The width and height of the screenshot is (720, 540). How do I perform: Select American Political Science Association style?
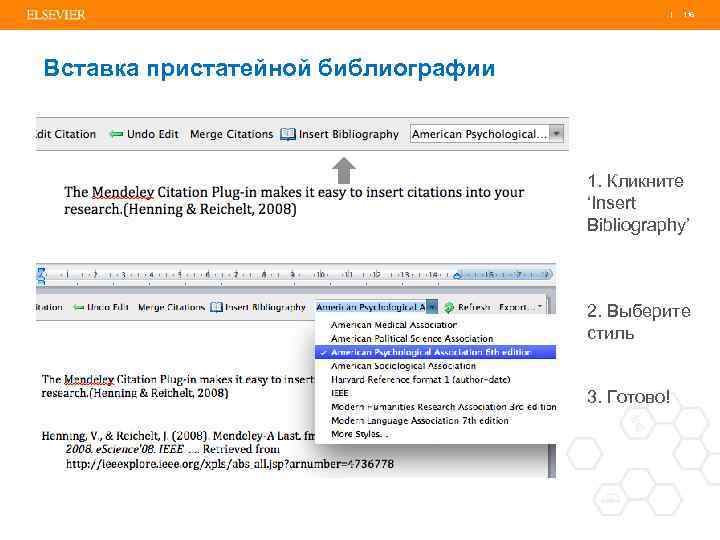click(x=412, y=338)
